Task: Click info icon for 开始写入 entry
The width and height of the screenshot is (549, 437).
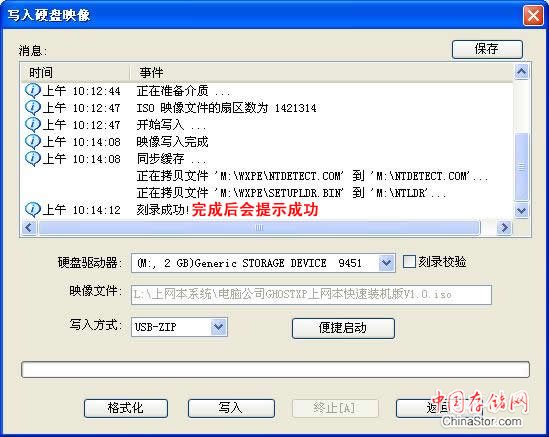Action: [33, 124]
